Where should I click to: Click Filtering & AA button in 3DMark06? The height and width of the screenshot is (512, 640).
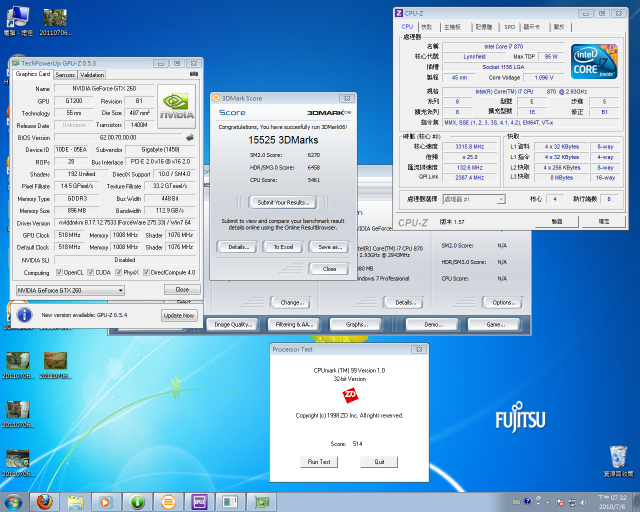(294, 325)
